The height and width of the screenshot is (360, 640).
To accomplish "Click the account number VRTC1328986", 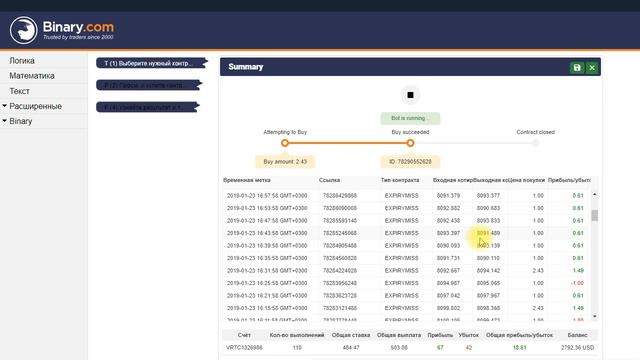I will point(244,348).
